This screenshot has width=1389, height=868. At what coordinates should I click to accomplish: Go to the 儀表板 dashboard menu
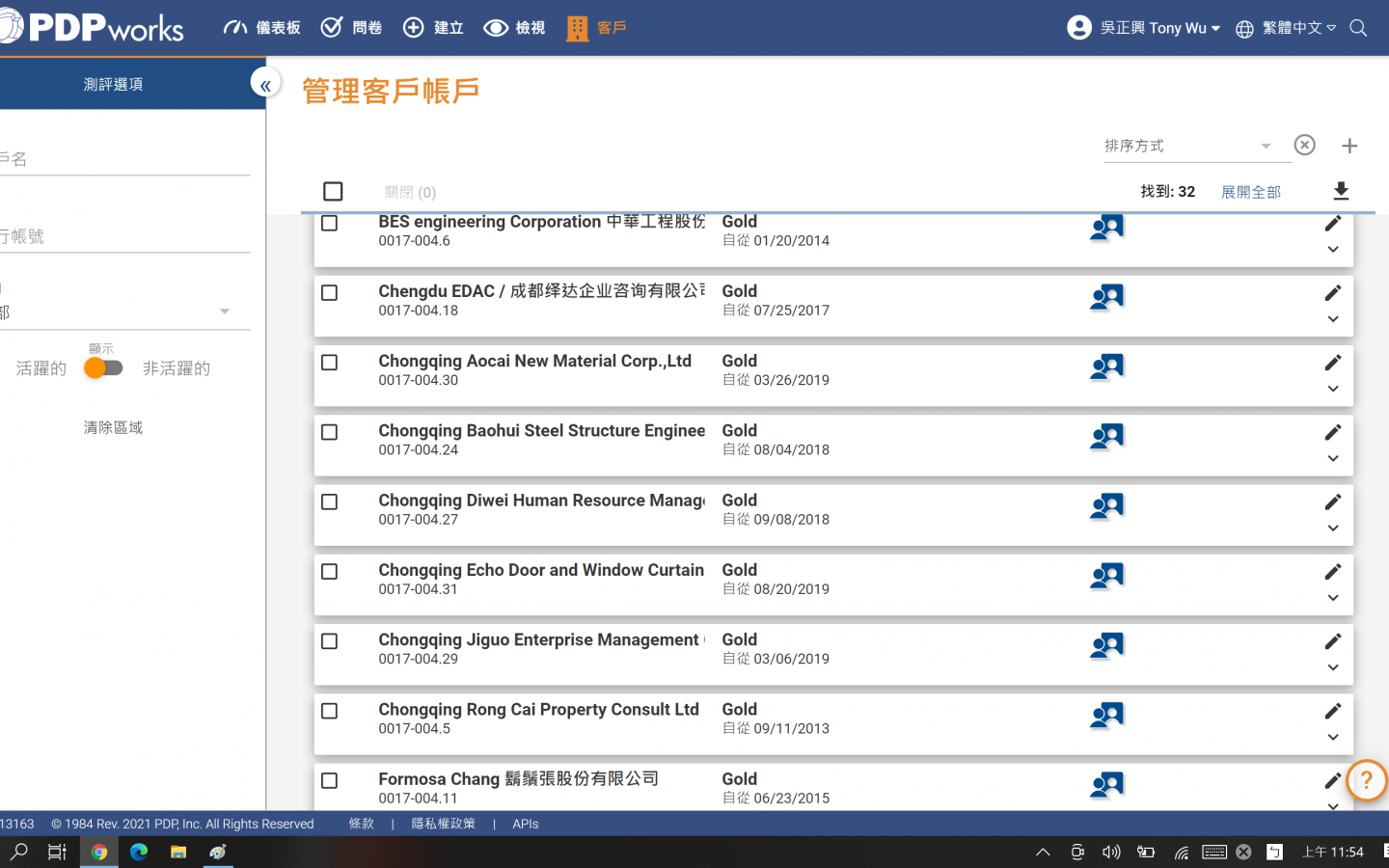tap(262, 28)
